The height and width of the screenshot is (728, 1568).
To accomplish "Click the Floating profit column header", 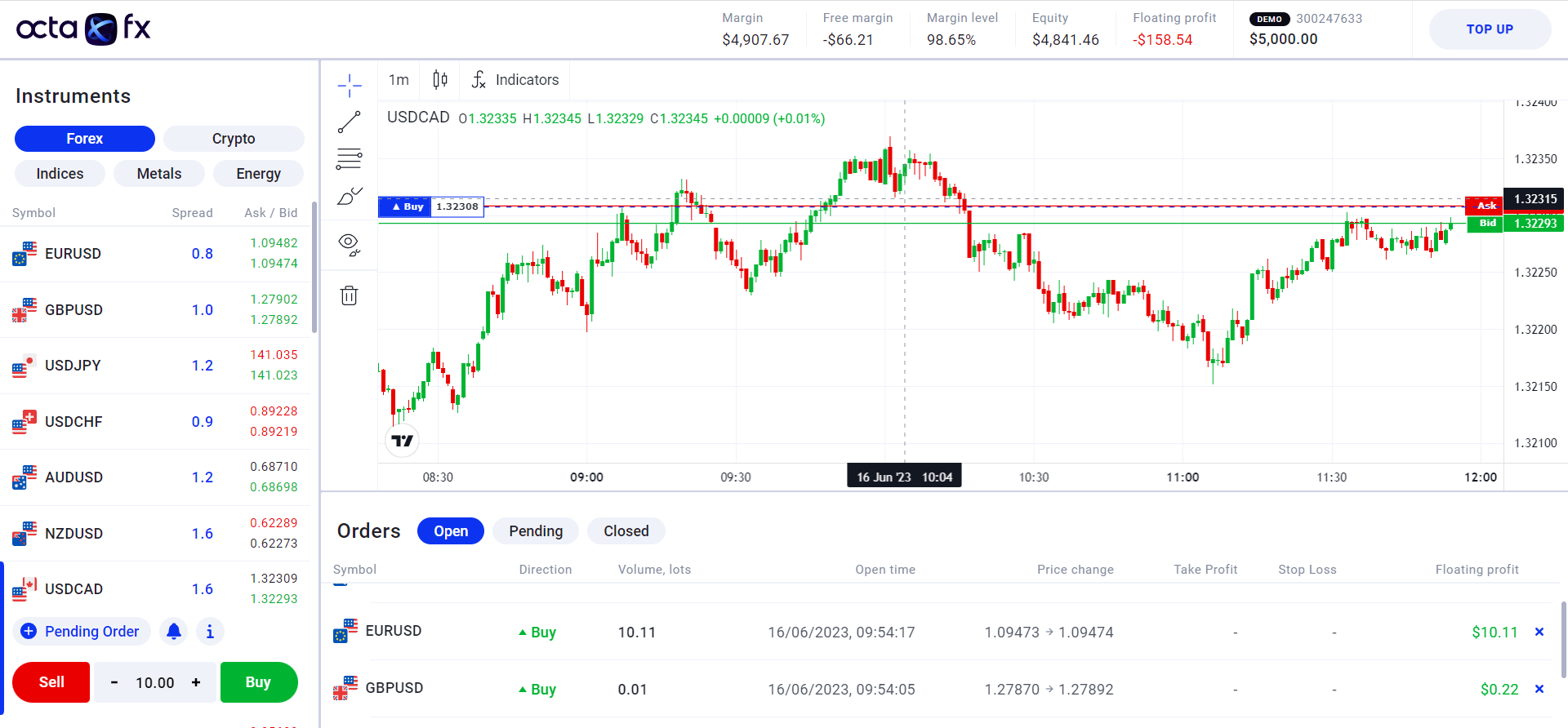I will coord(1477,570).
